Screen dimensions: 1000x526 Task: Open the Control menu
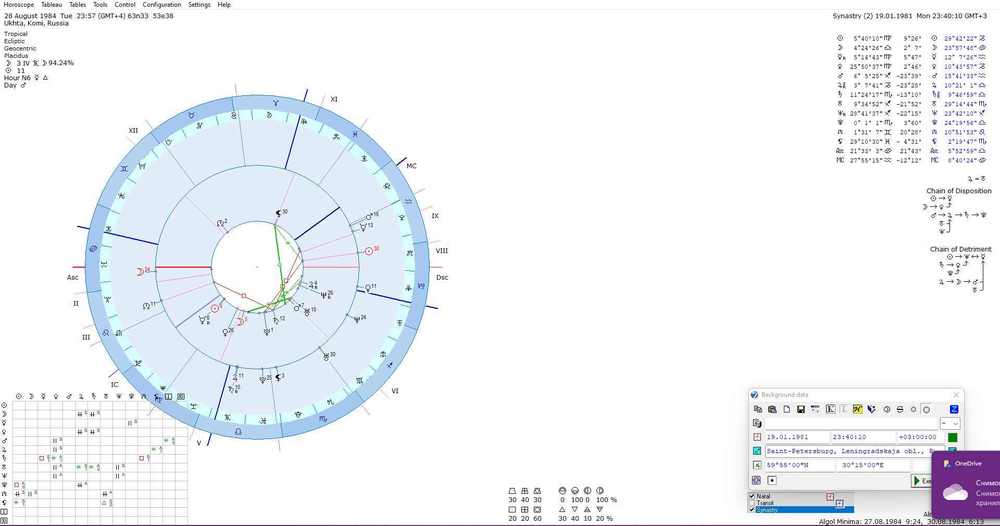pyautogui.click(x=124, y=4)
